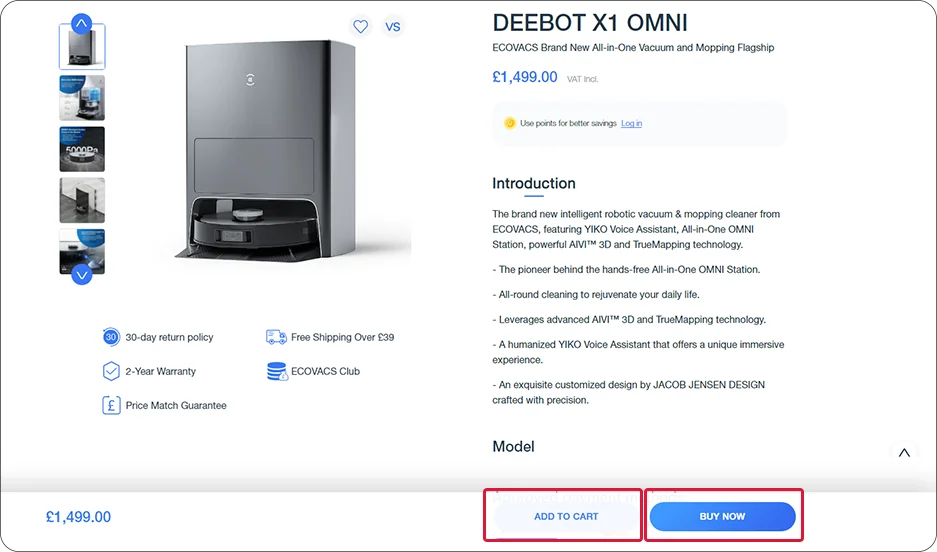Jump back to top with chevron button
Image resolution: width=937 pixels, height=552 pixels.
(x=904, y=453)
